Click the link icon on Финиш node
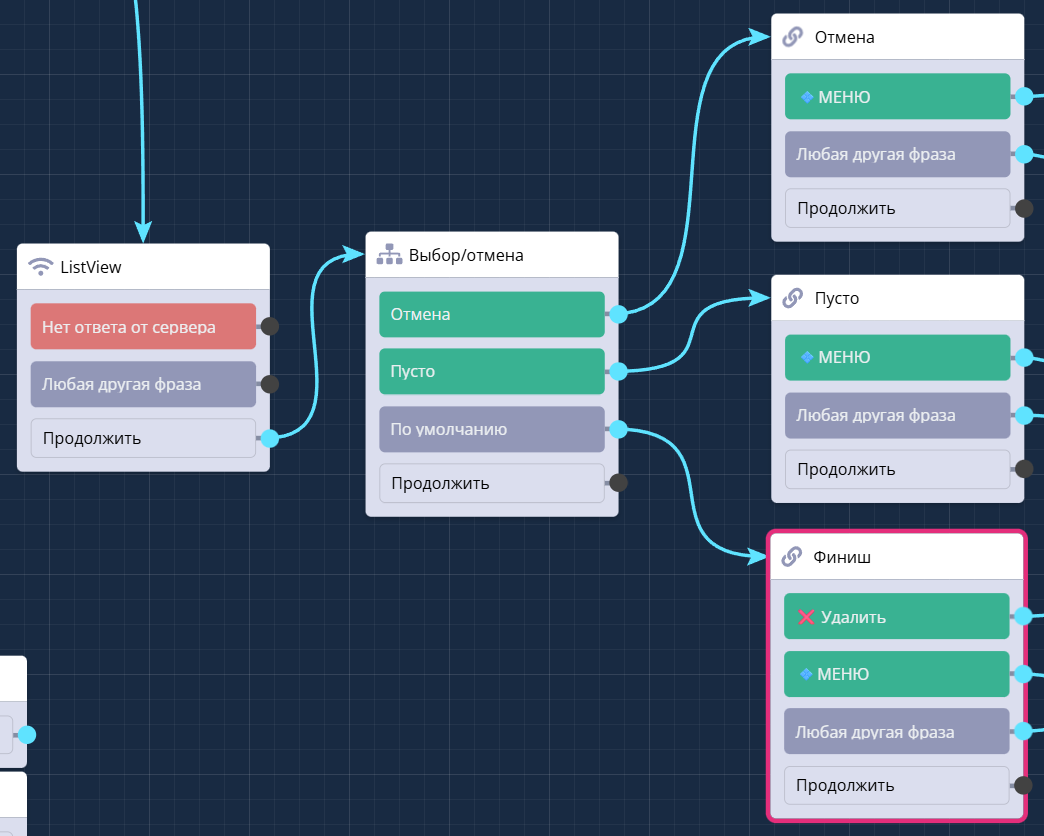The height and width of the screenshot is (836, 1044). [x=791, y=557]
